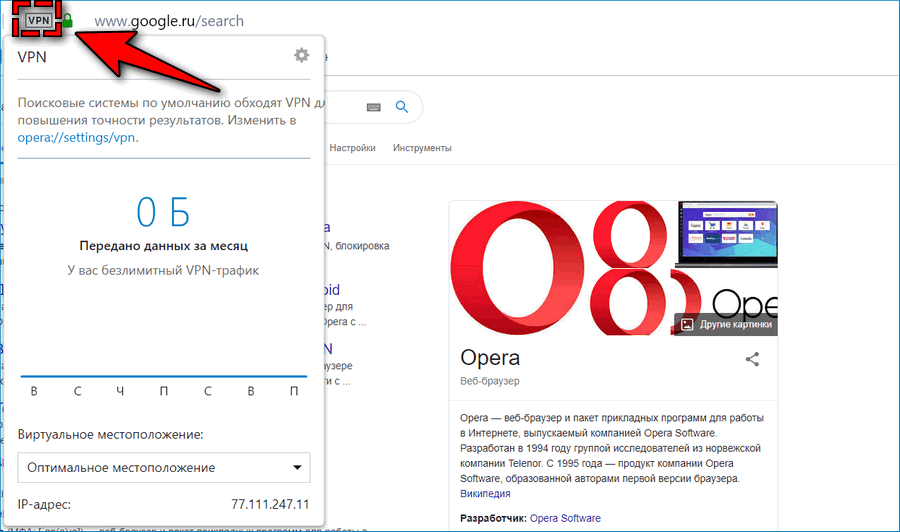Click the laptop screenshot thumbnail
Screen dimensions: 900x532
[x=727, y=234]
